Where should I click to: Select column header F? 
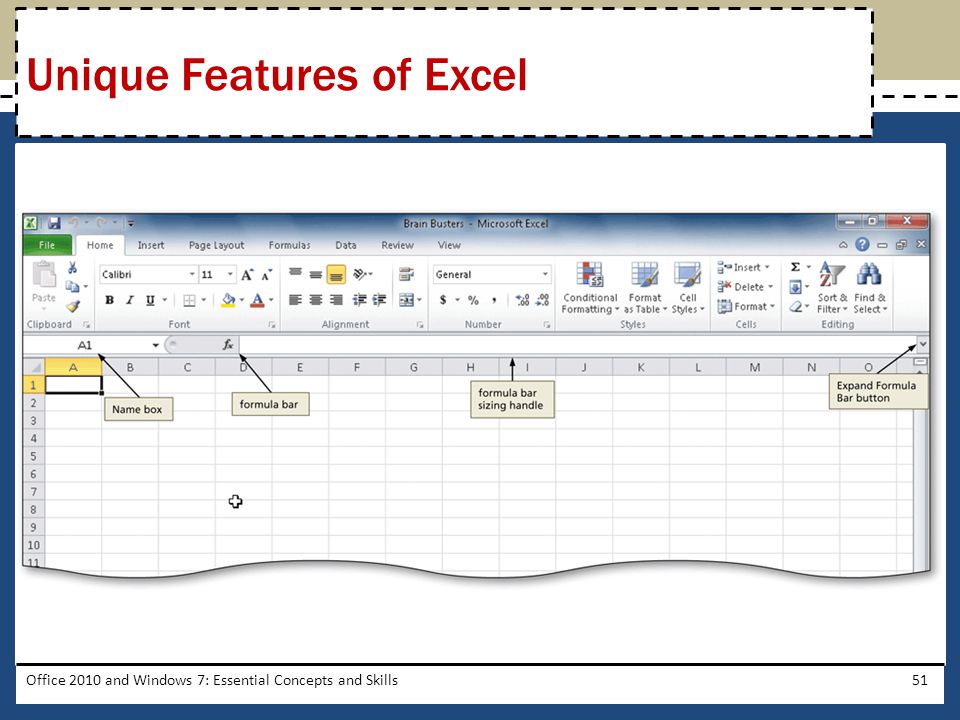[357, 367]
